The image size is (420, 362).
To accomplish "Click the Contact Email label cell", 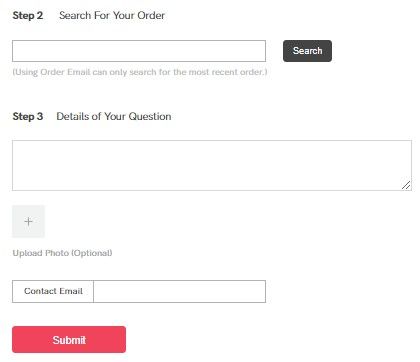I will 53,291.
